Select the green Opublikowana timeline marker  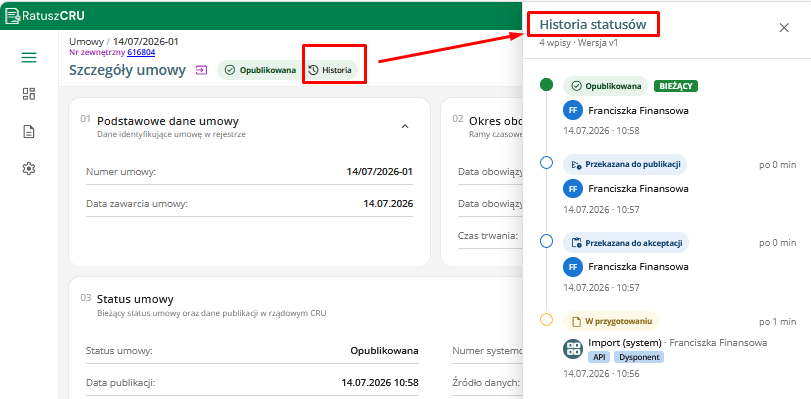pos(546,84)
